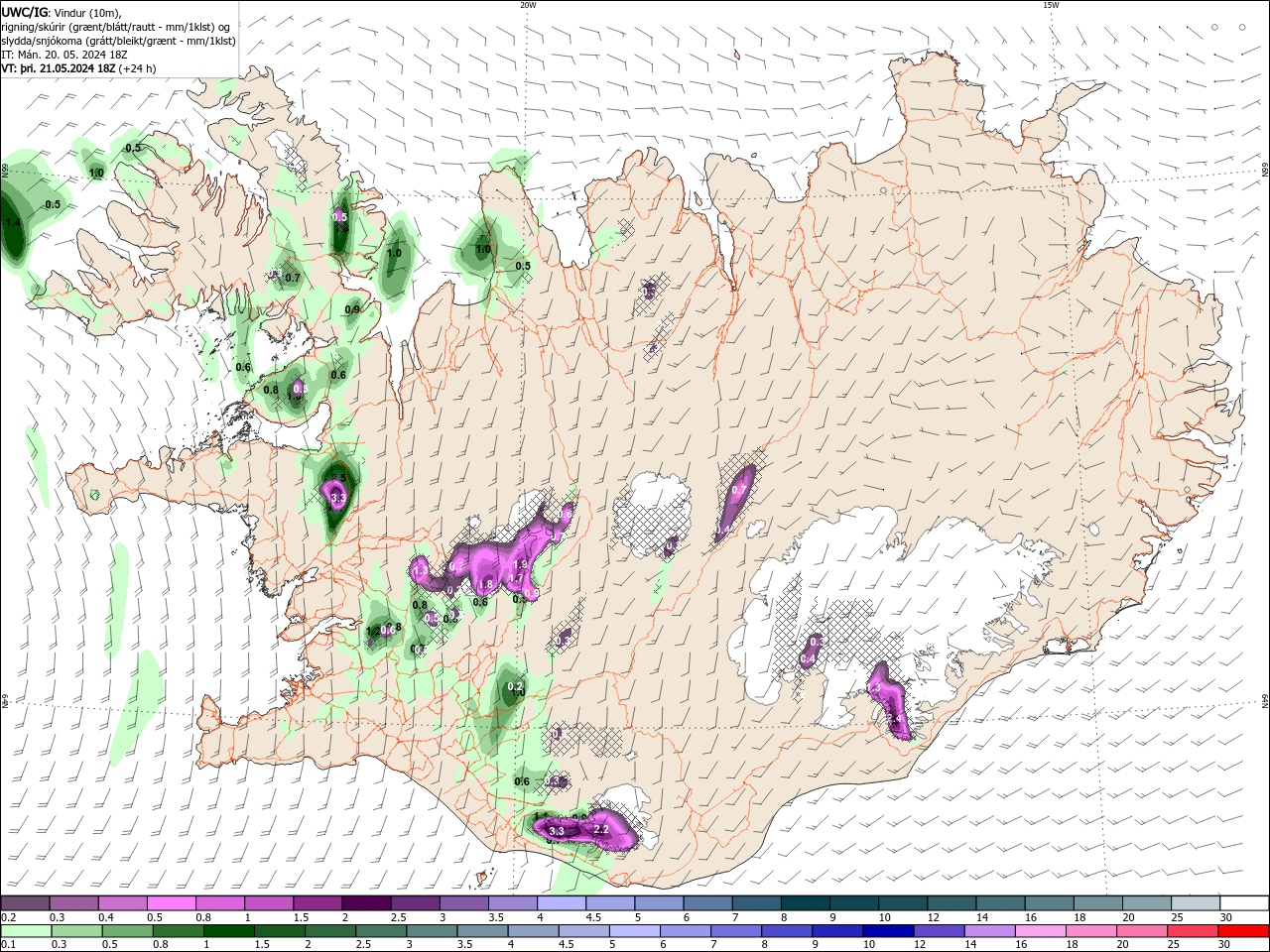The width and height of the screenshot is (1270, 952).
Task: Select the dark purple 2–2.5 upper legend swatch
Action: [x=366, y=903]
